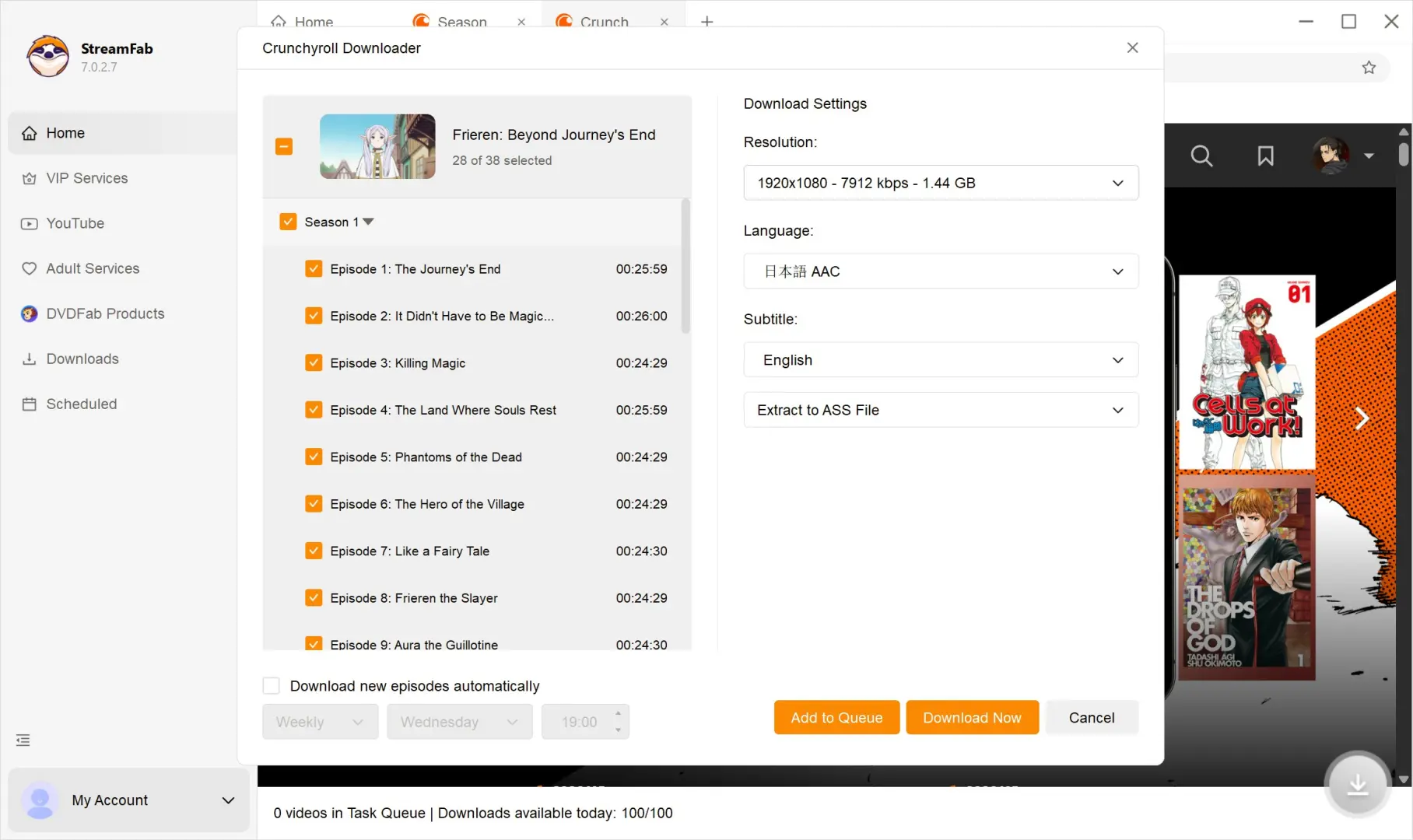Enable Download new episodes automatically
Image resolution: width=1413 pixels, height=840 pixels.
click(271, 685)
